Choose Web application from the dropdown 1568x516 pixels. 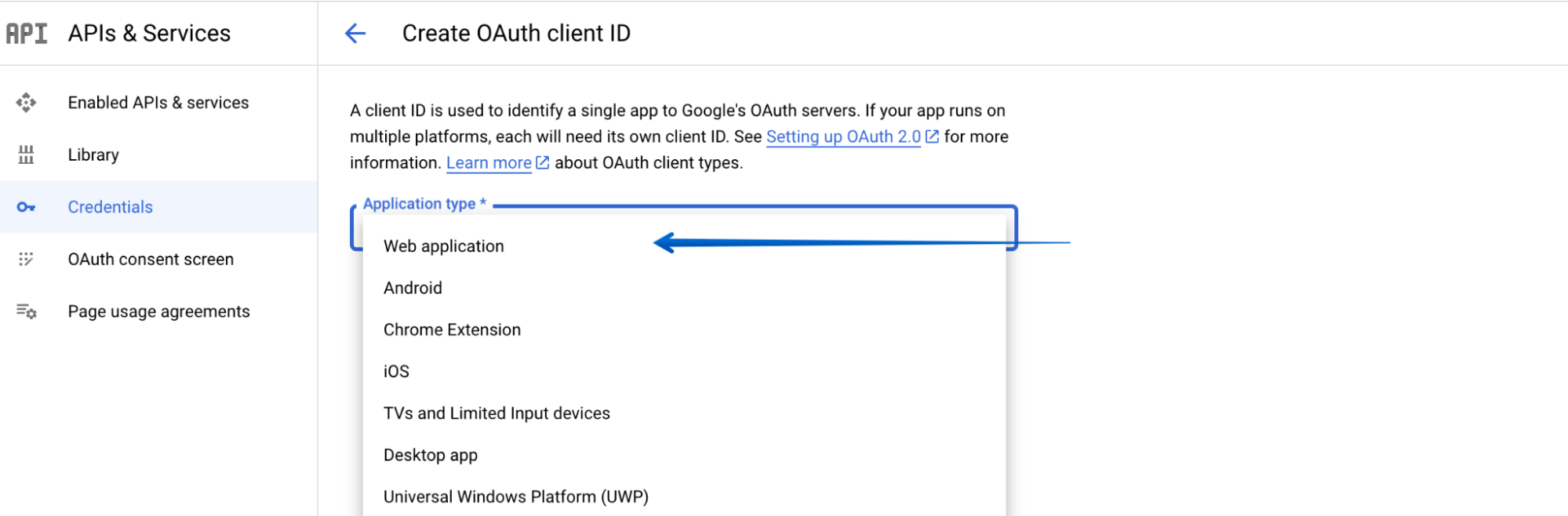(684, 246)
